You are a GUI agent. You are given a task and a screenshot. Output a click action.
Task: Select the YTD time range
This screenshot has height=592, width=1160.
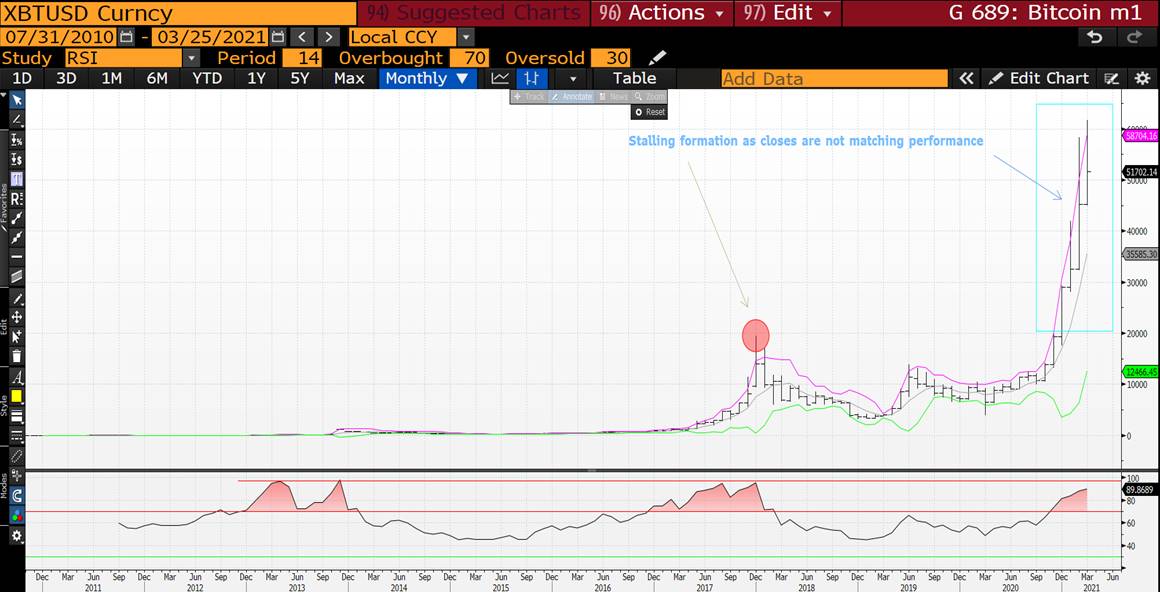tap(207, 78)
